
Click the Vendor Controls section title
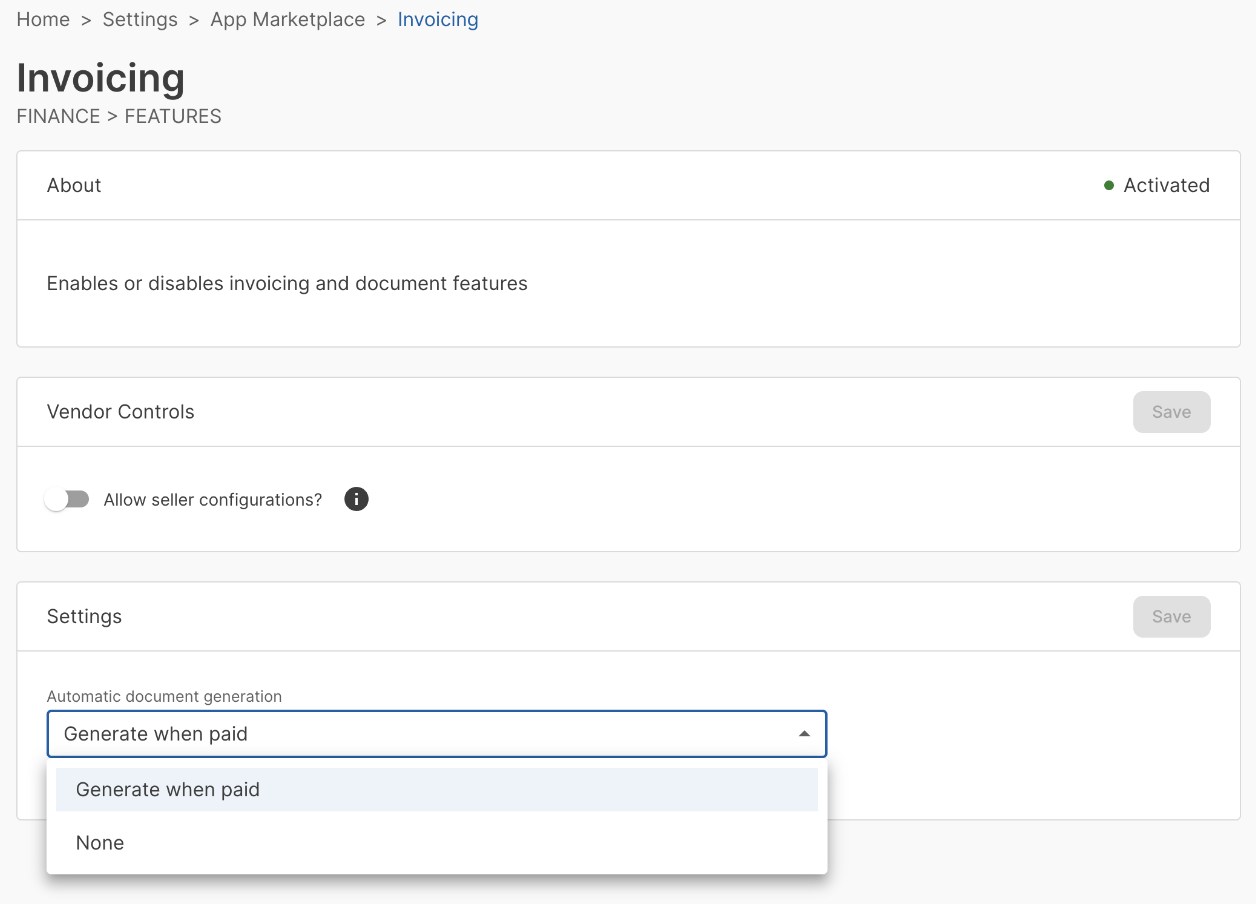tap(121, 412)
